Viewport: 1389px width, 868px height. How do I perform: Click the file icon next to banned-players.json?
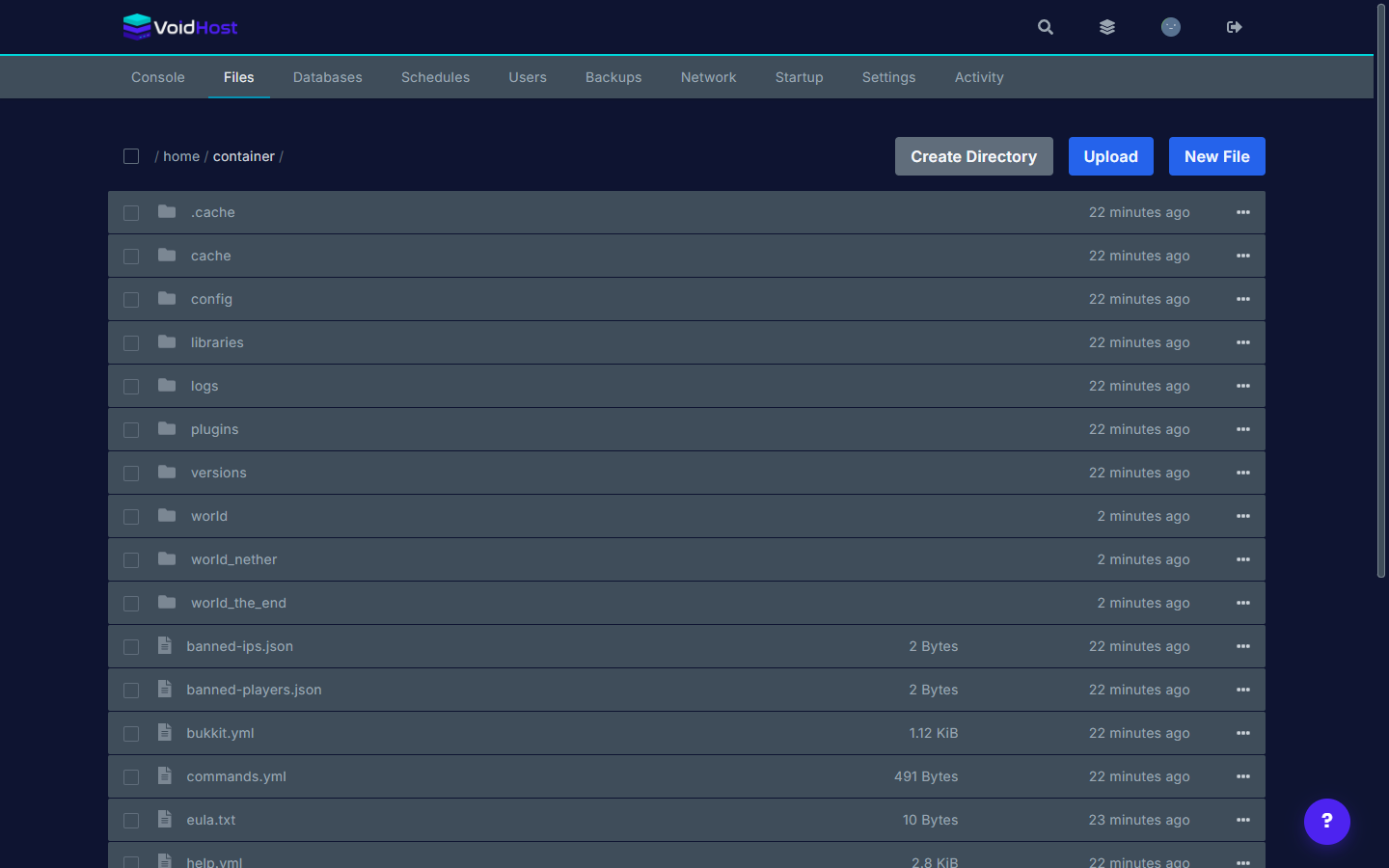click(165, 689)
